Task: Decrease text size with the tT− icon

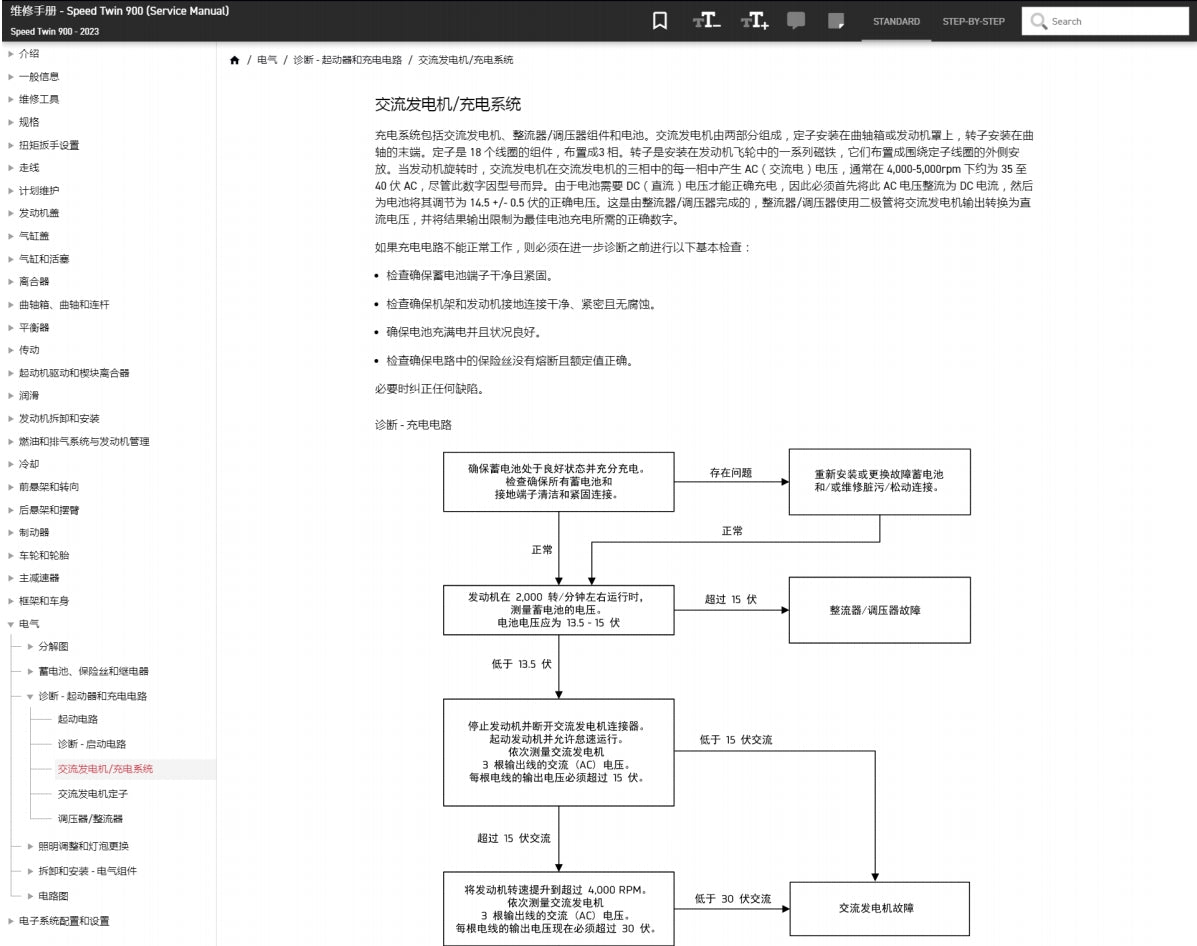Action: pyautogui.click(x=706, y=20)
